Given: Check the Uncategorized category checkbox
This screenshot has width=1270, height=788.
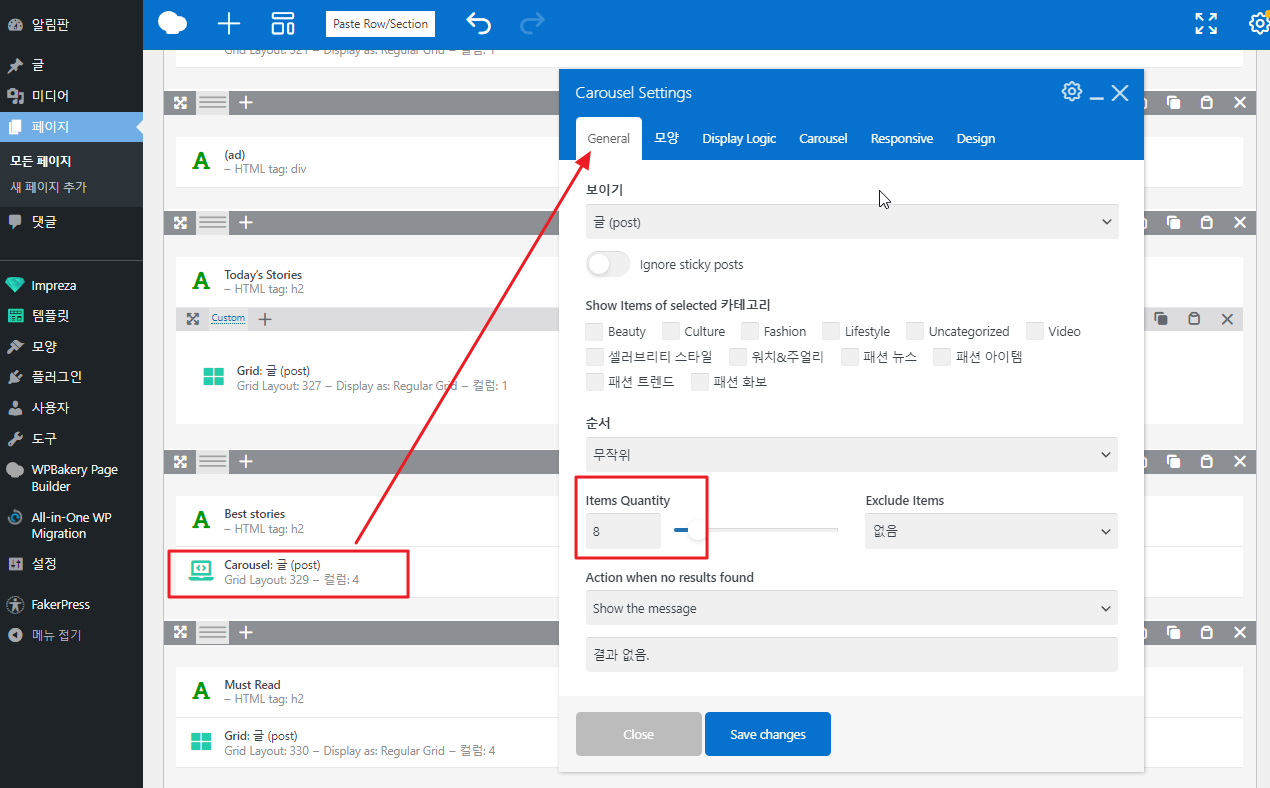Looking at the screenshot, I should click(915, 331).
